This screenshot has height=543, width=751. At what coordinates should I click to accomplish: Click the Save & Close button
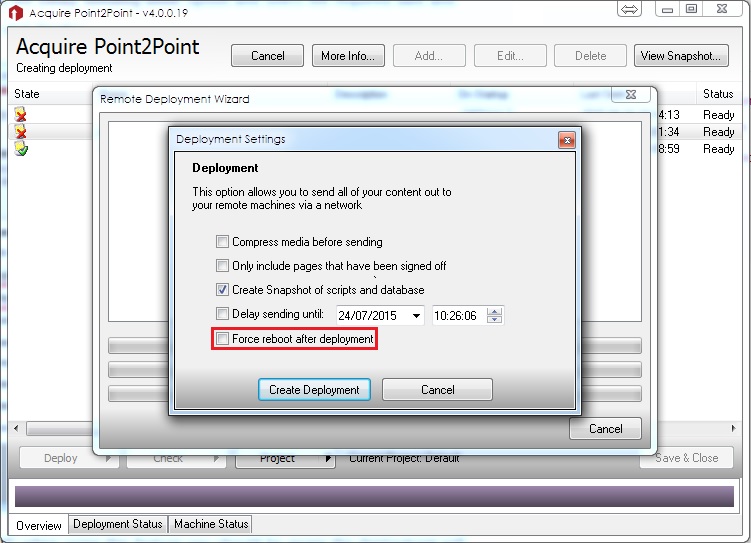[x=686, y=458]
